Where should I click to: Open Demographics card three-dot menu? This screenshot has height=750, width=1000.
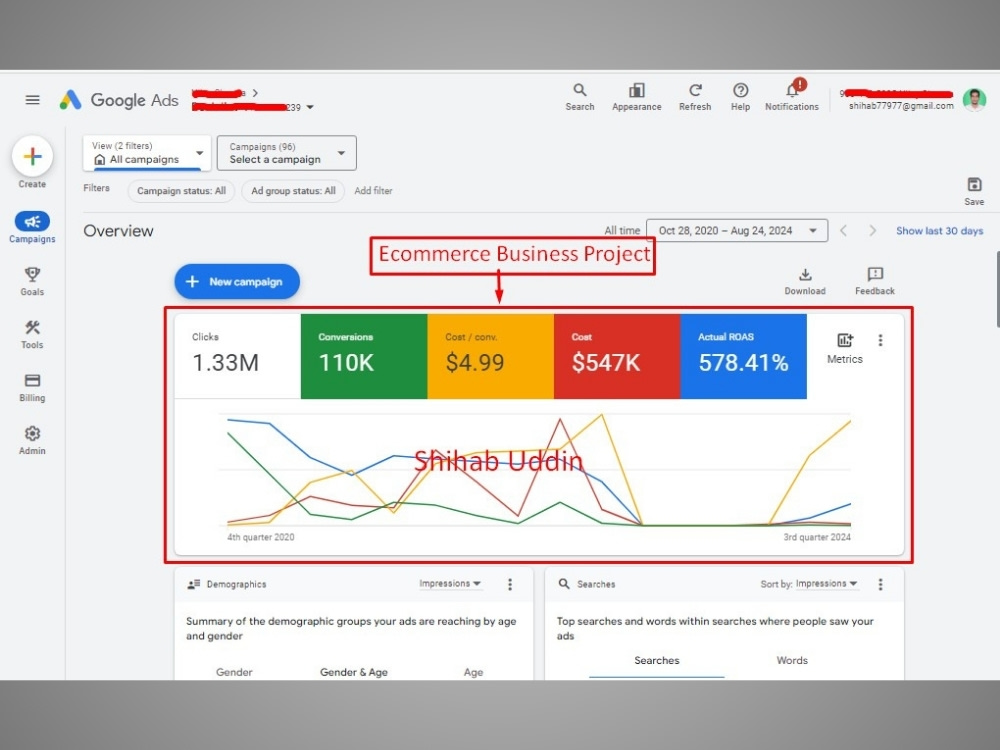click(510, 584)
